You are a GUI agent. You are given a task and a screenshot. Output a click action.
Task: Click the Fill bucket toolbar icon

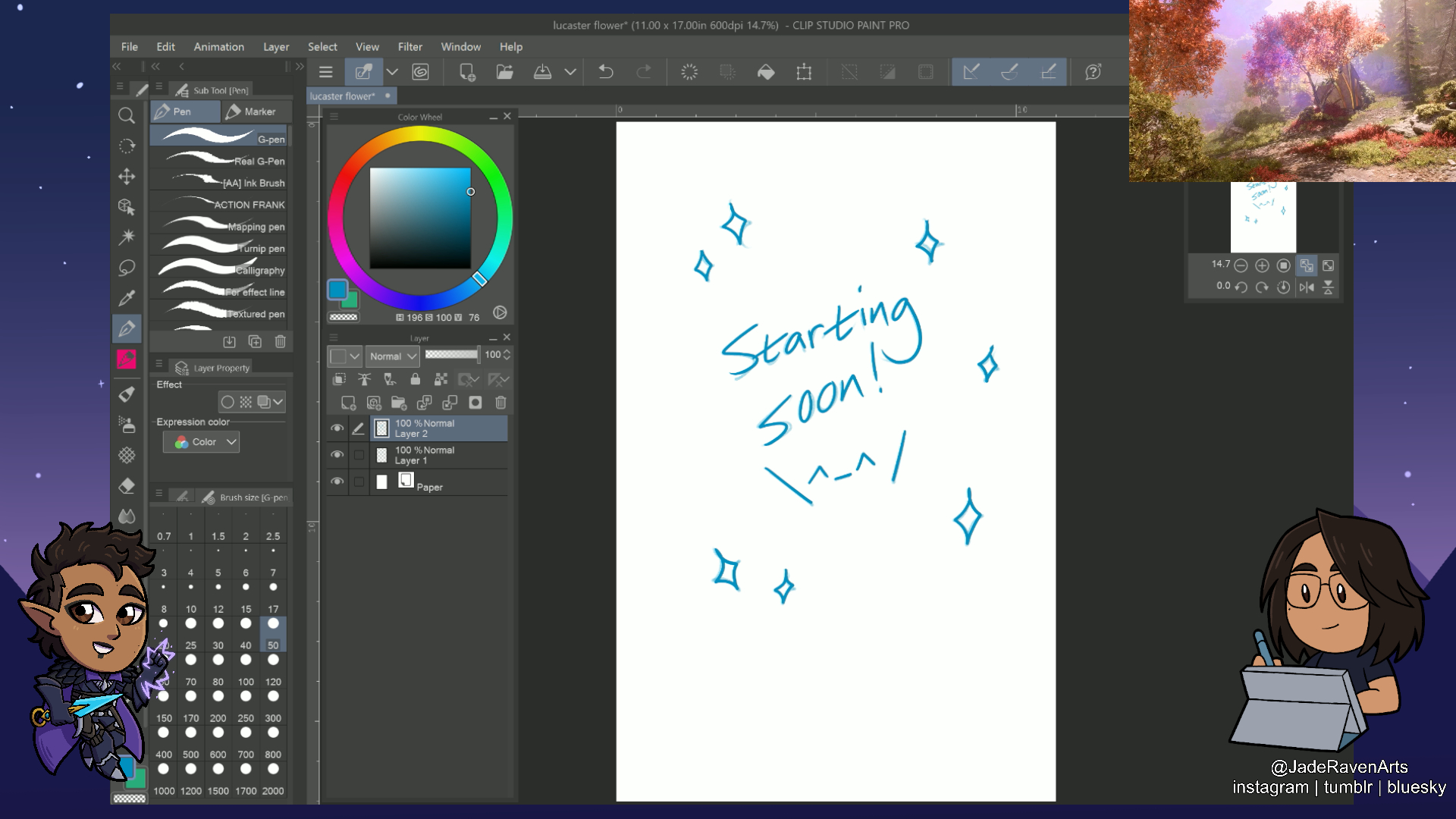766,72
